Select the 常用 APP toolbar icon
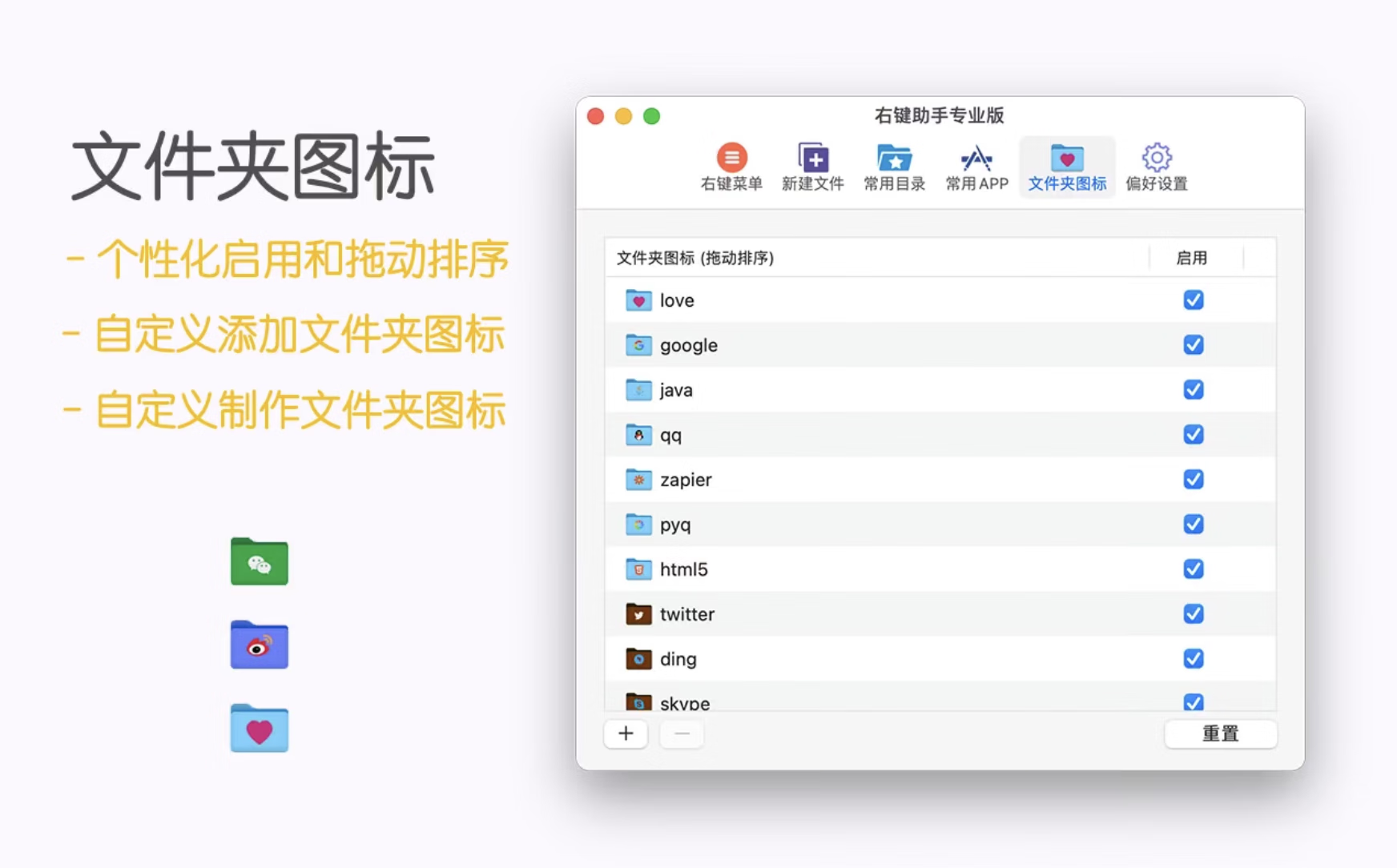This screenshot has width=1397, height=868. point(976,167)
